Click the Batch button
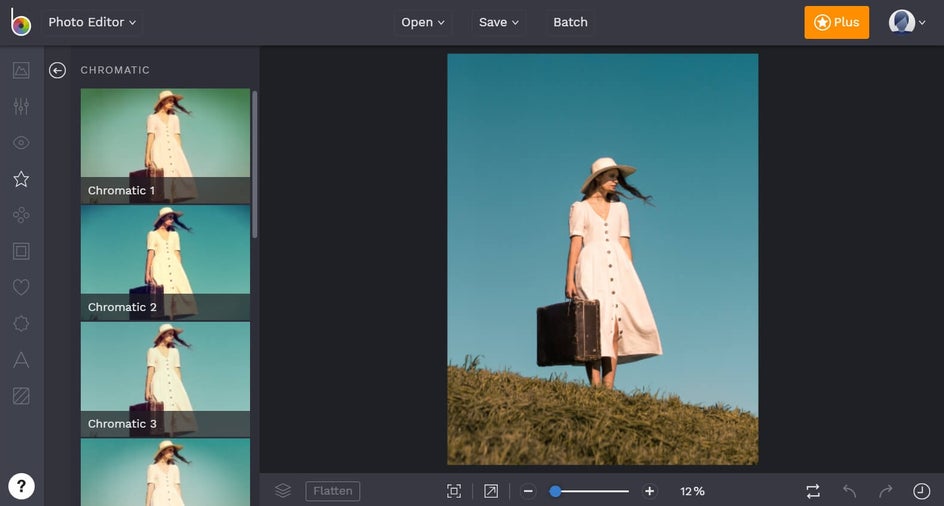This screenshot has width=944, height=506. pyautogui.click(x=570, y=22)
